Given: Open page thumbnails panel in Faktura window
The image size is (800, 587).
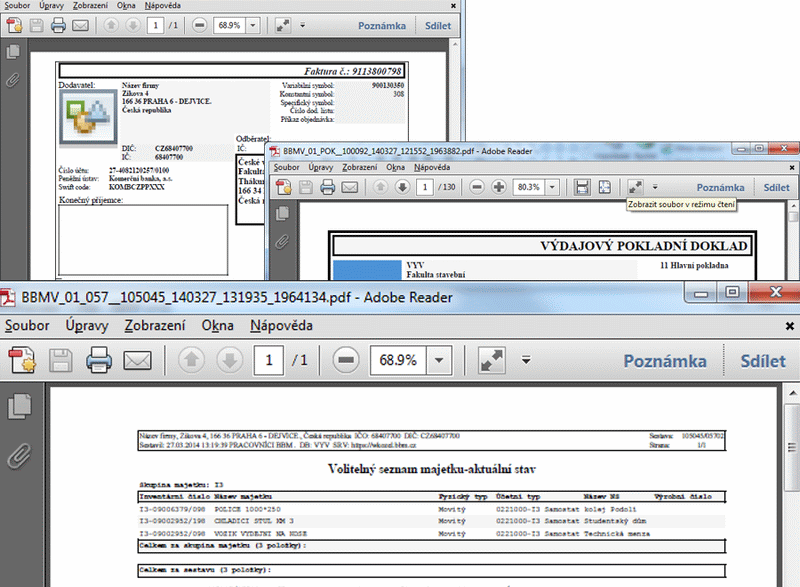Looking at the screenshot, I should tap(13, 52).
